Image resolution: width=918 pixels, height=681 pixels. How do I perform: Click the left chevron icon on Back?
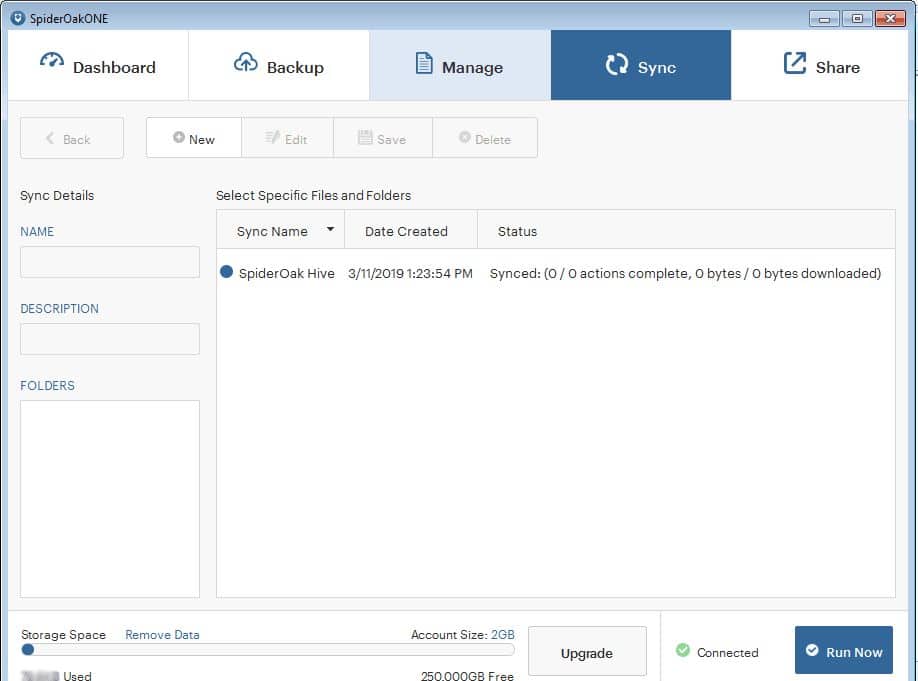[x=50, y=138]
